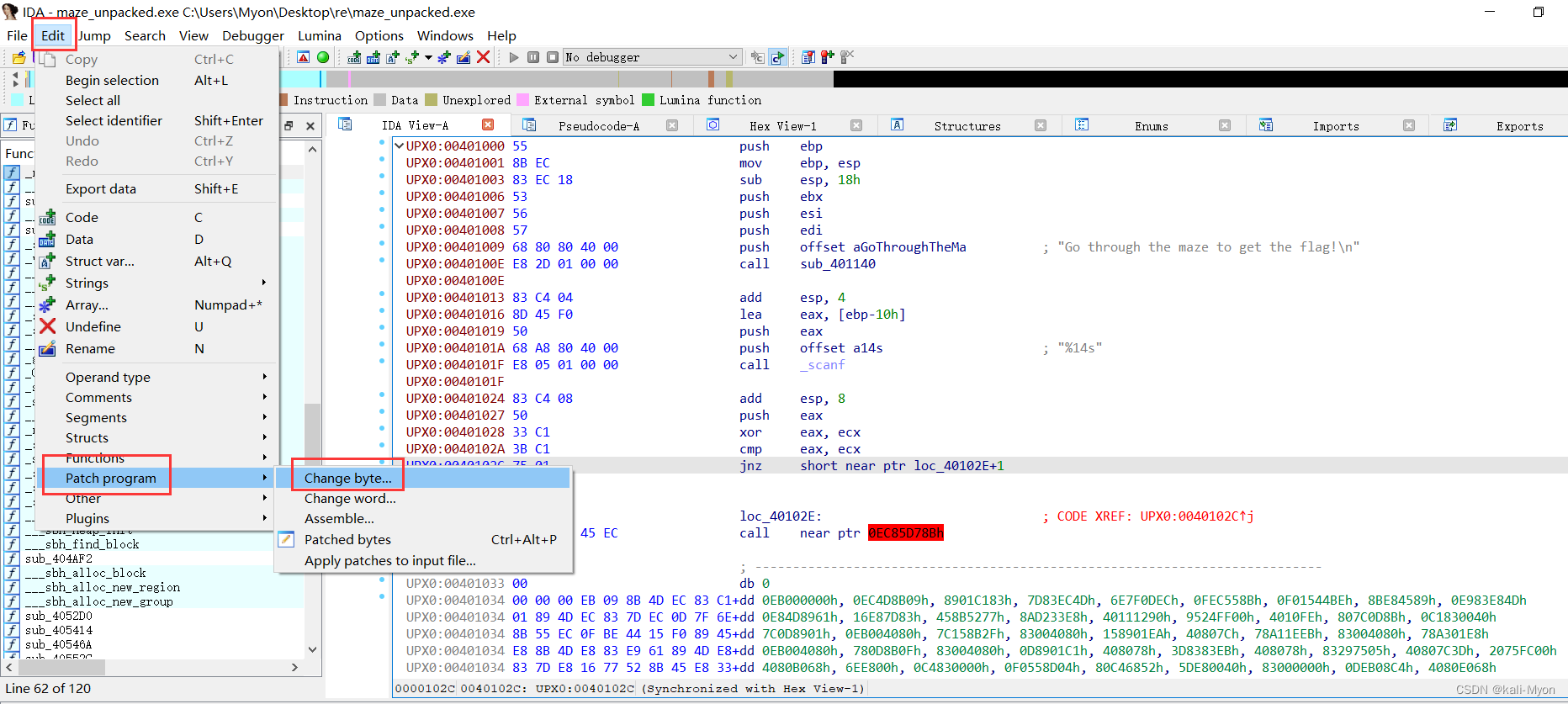Image resolution: width=1568 pixels, height=704 pixels.
Task: Expand the Plugins submenu
Action: click(x=158, y=518)
